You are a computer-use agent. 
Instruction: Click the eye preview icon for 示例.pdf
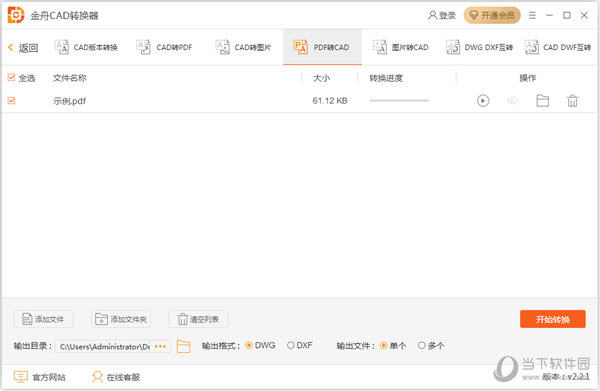click(513, 101)
